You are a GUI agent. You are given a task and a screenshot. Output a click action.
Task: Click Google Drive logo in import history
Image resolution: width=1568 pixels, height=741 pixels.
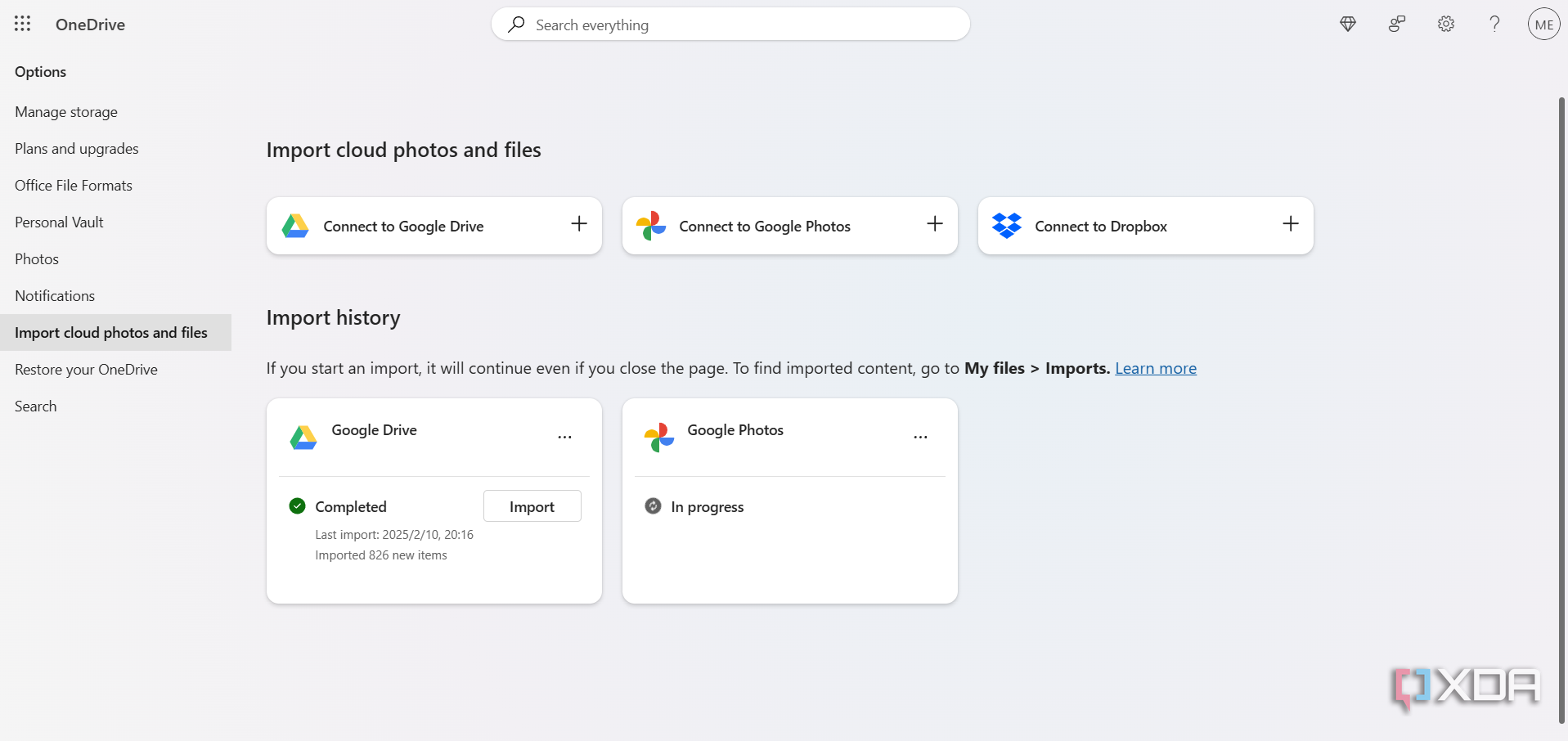tap(303, 438)
